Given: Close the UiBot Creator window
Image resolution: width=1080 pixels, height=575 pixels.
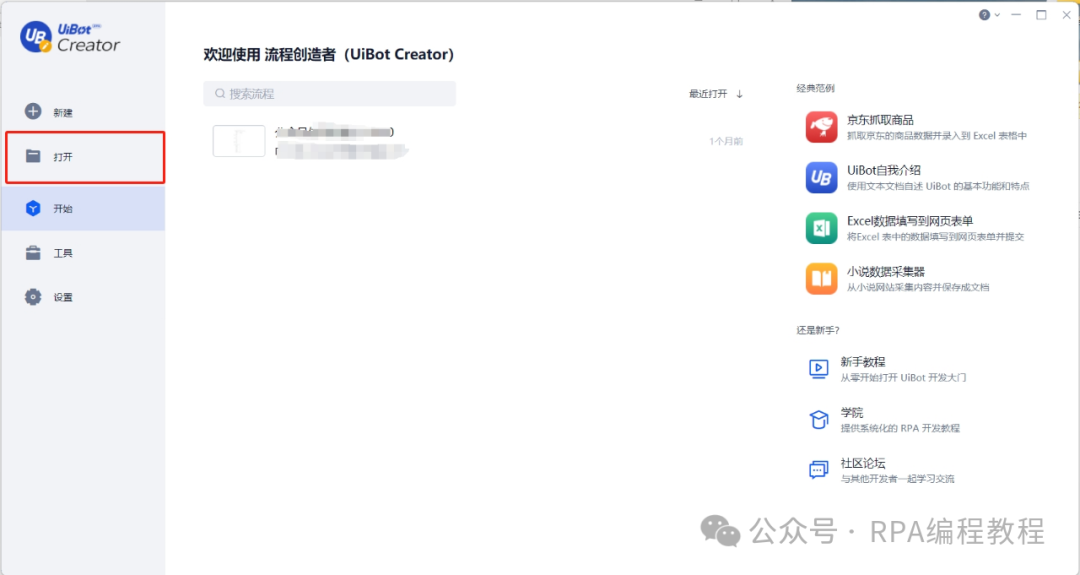Looking at the screenshot, I should [x=1066, y=14].
